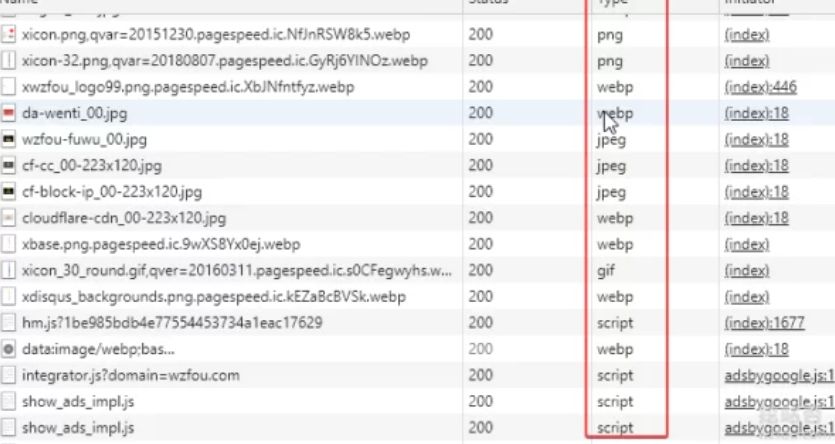Viewport: 835px width, 444px height.
Task: Select the cf-block-ip_00-223x120.jpg request name
Action: pyautogui.click(x=112, y=192)
